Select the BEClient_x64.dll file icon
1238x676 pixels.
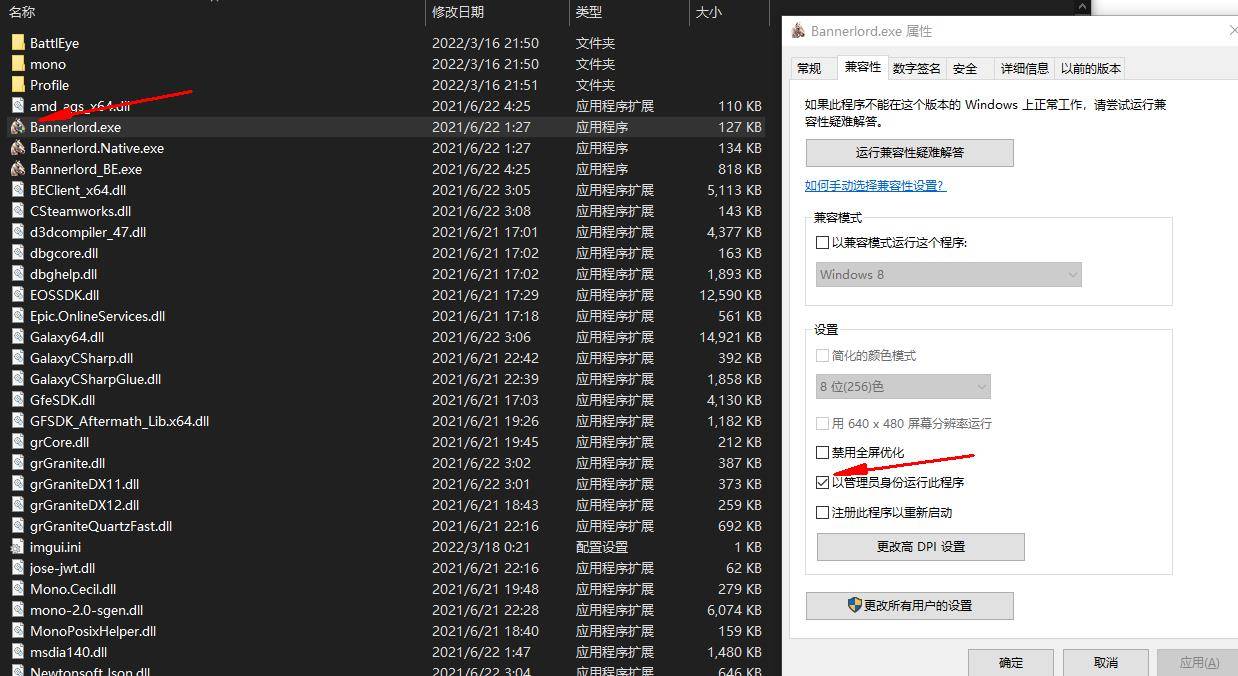[x=18, y=190]
